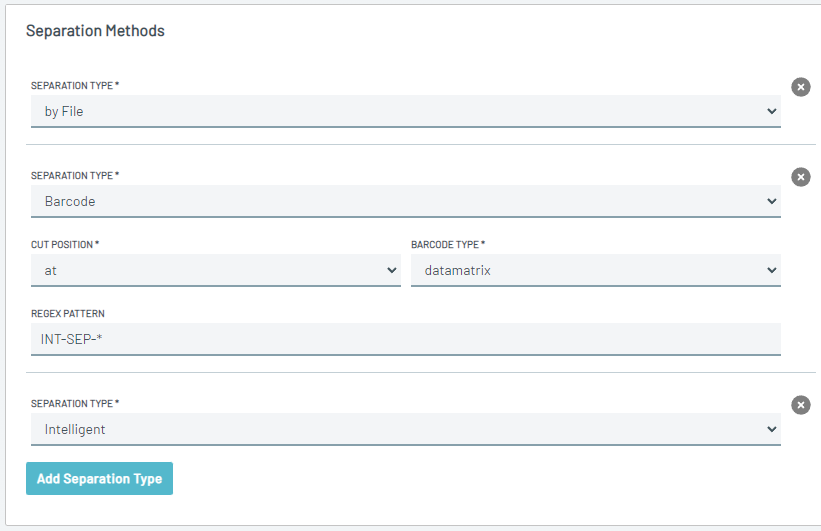Click chevron arrow of 'by File' dropdown
The height and width of the screenshot is (531, 821).
click(x=771, y=111)
